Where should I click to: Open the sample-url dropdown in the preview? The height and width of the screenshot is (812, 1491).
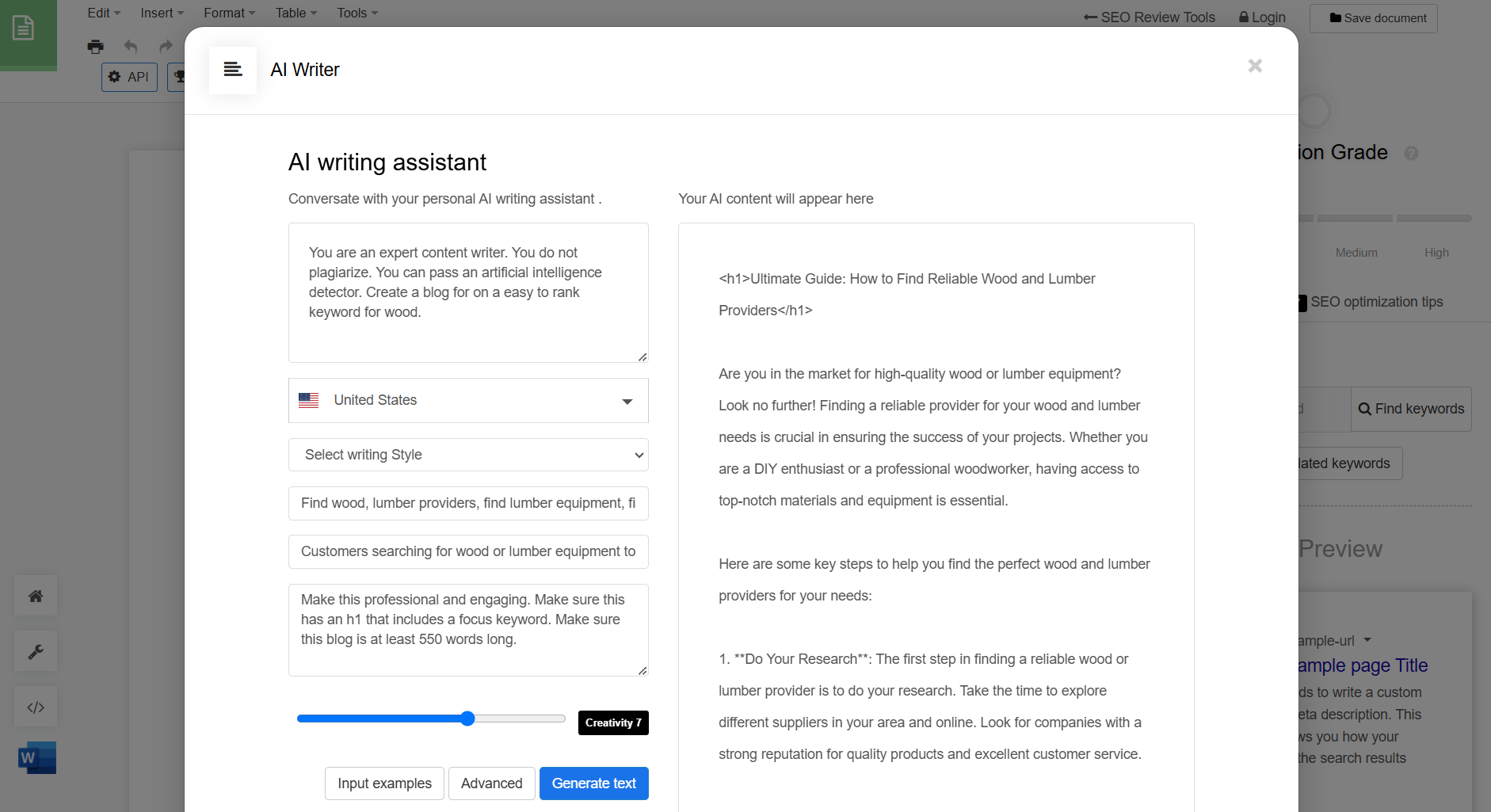pos(1366,640)
